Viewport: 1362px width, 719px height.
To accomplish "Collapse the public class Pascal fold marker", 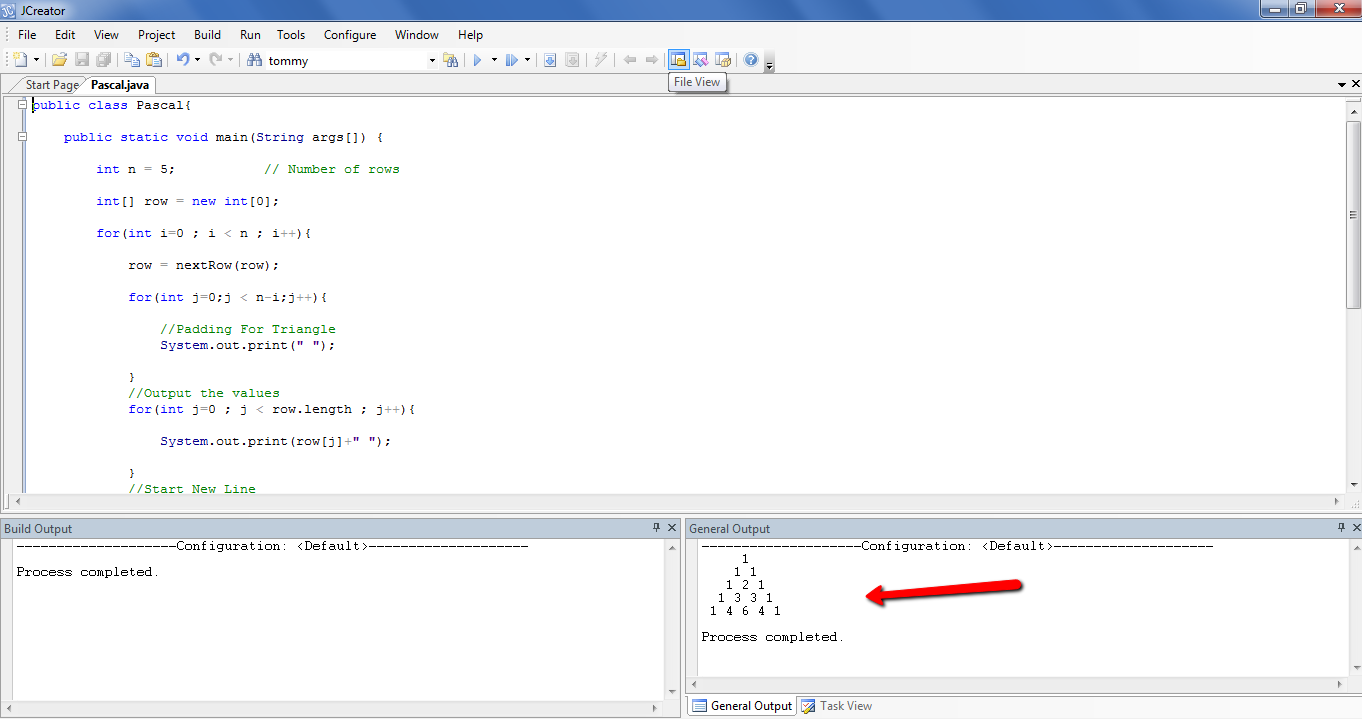I will click(22, 105).
